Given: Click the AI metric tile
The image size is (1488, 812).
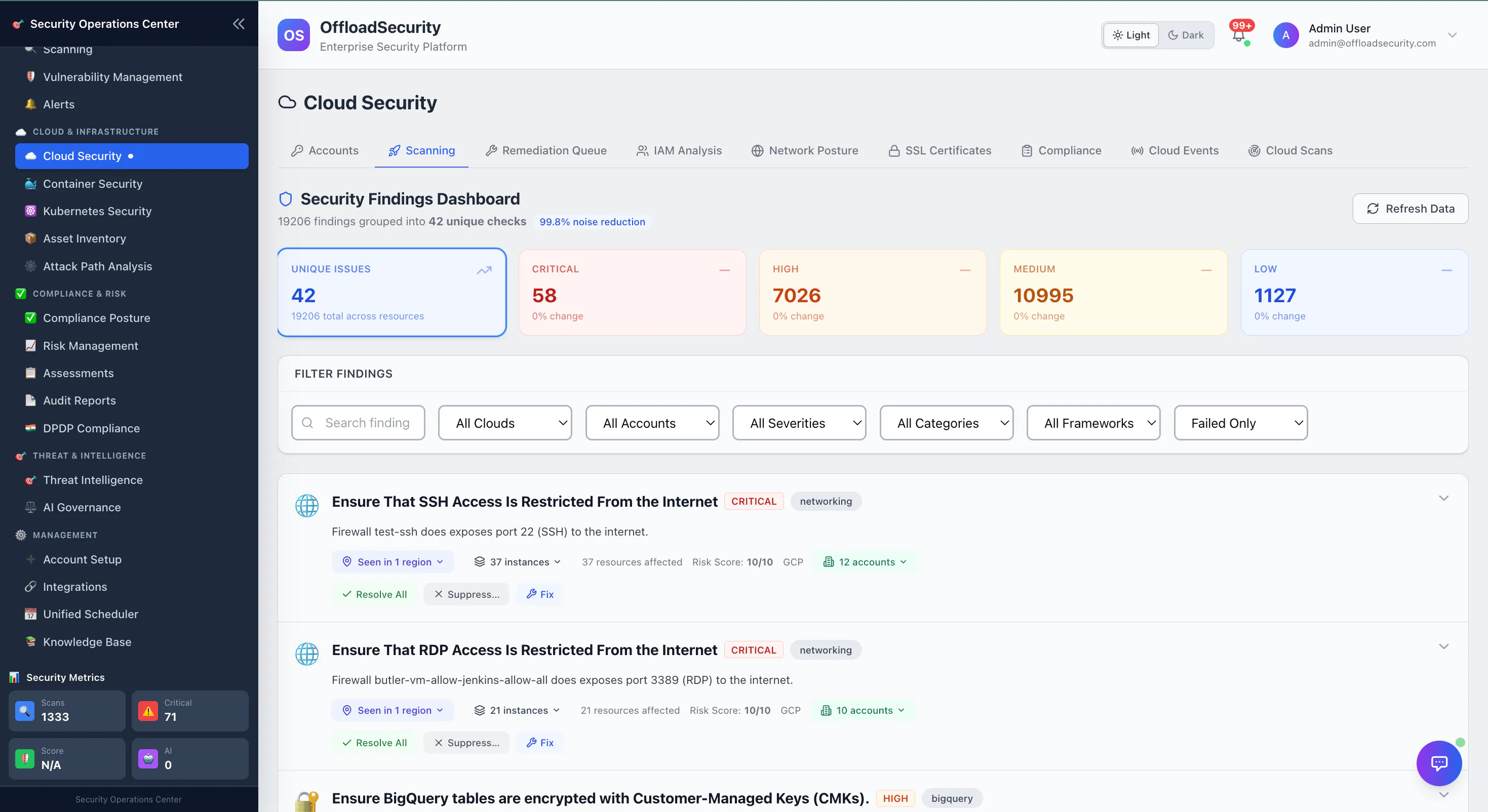Looking at the screenshot, I should pyautogui.click(x=190, y=758).
